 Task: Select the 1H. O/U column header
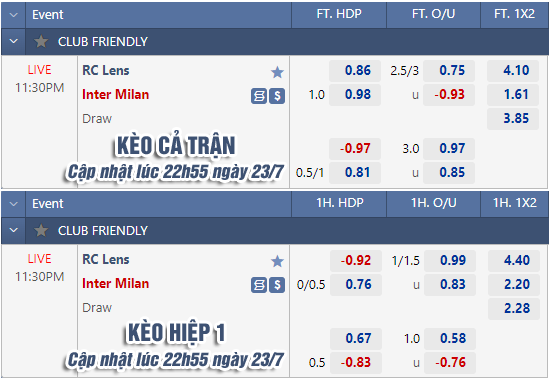434,203
